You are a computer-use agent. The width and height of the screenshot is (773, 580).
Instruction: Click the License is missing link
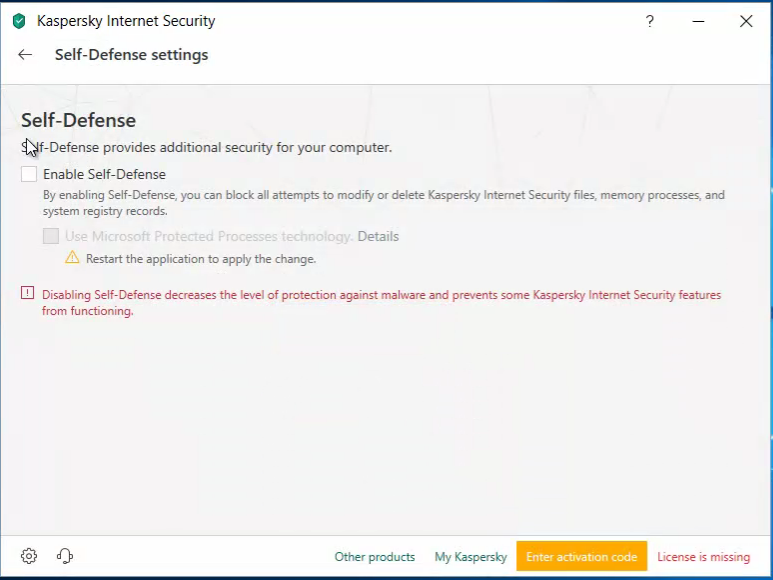click(x=703, y=557)
